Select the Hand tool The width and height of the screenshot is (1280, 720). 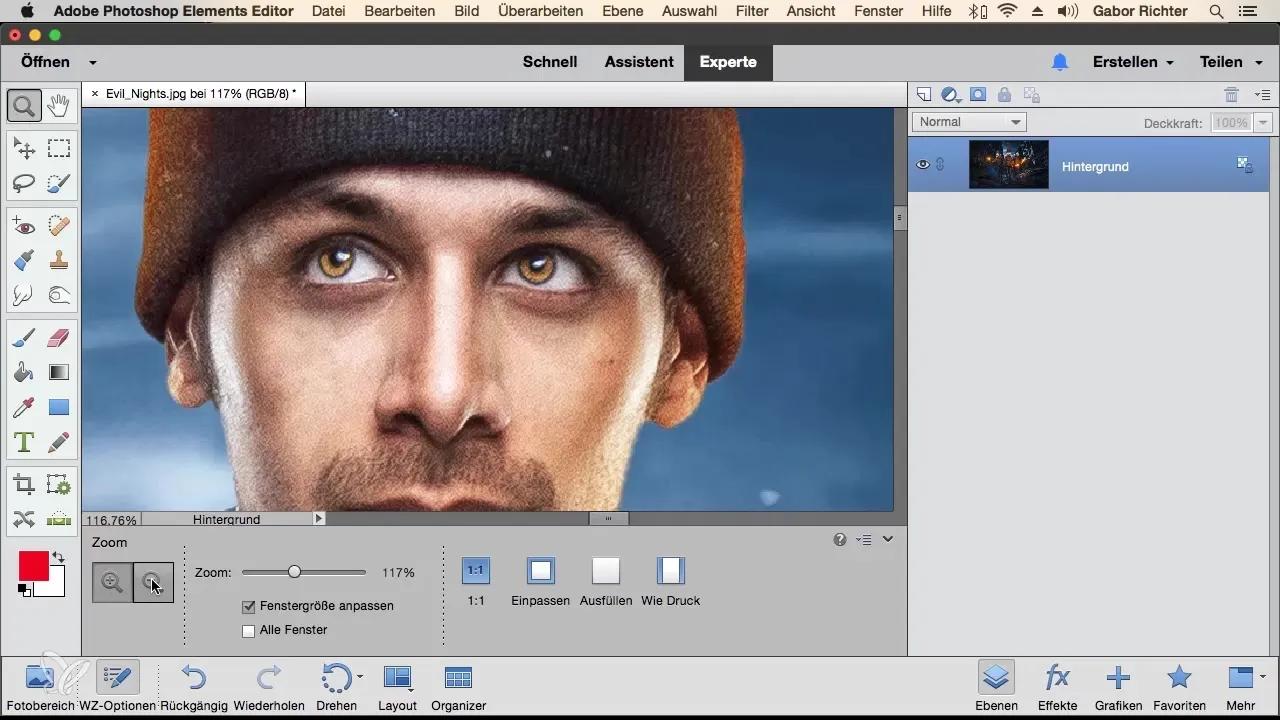[59, 104]
